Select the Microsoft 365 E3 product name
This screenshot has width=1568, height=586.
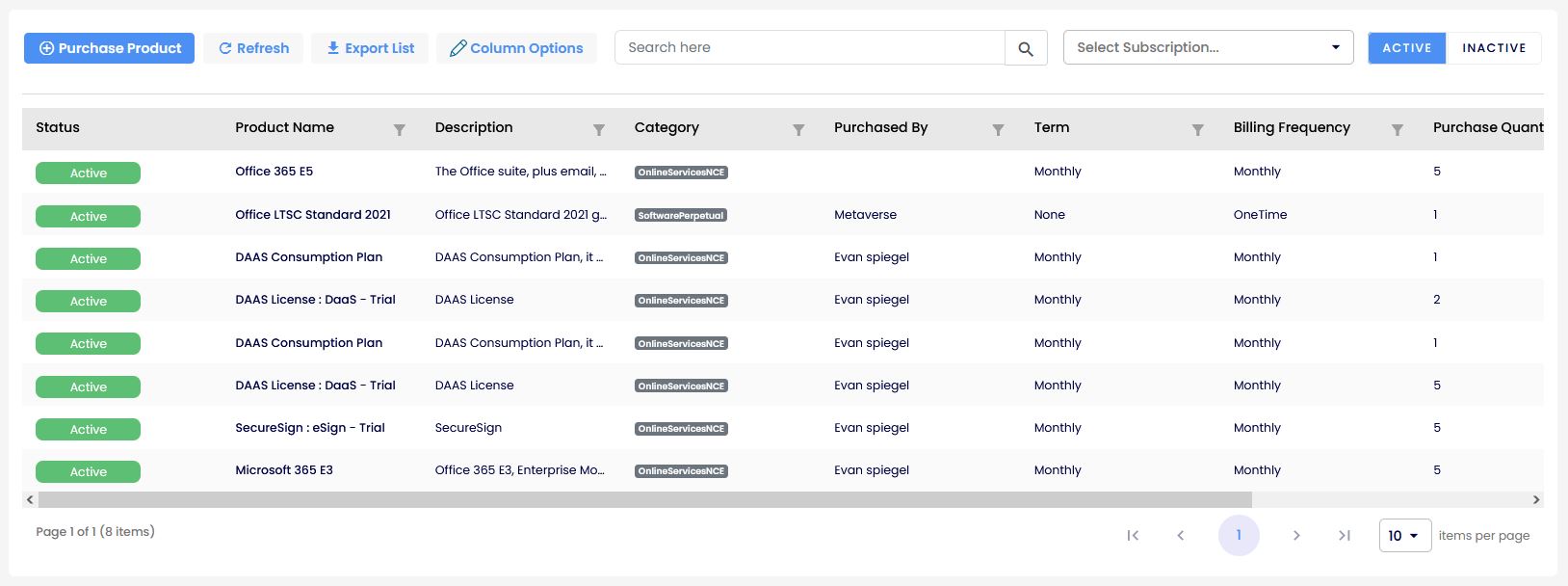point(284,470)
